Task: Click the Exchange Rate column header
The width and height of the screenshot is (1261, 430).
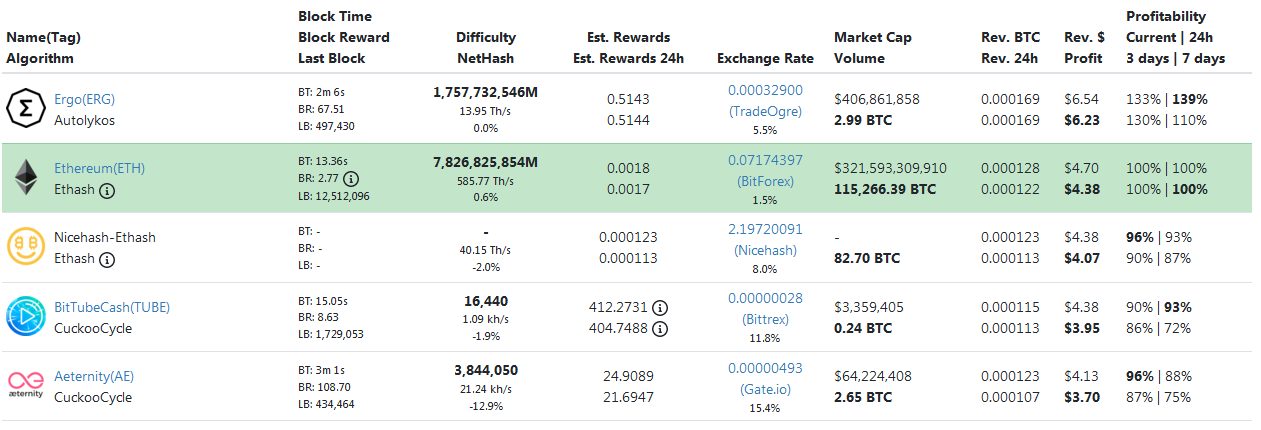Action: point(765,58)
